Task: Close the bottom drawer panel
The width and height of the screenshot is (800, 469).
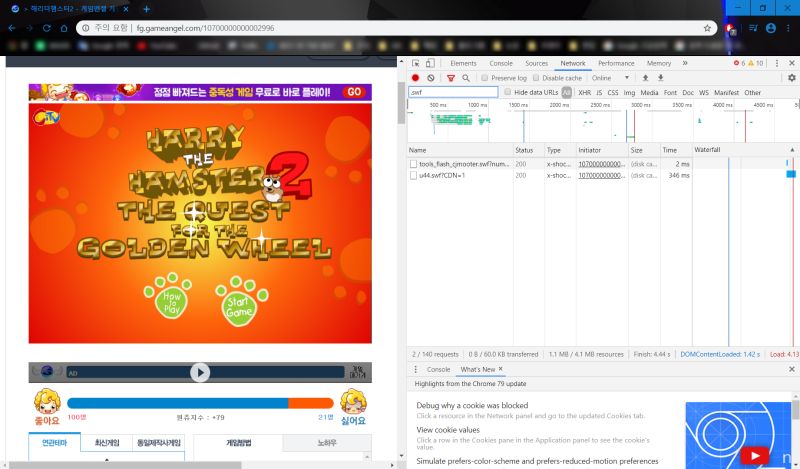Action: click(x=792, y=369)
